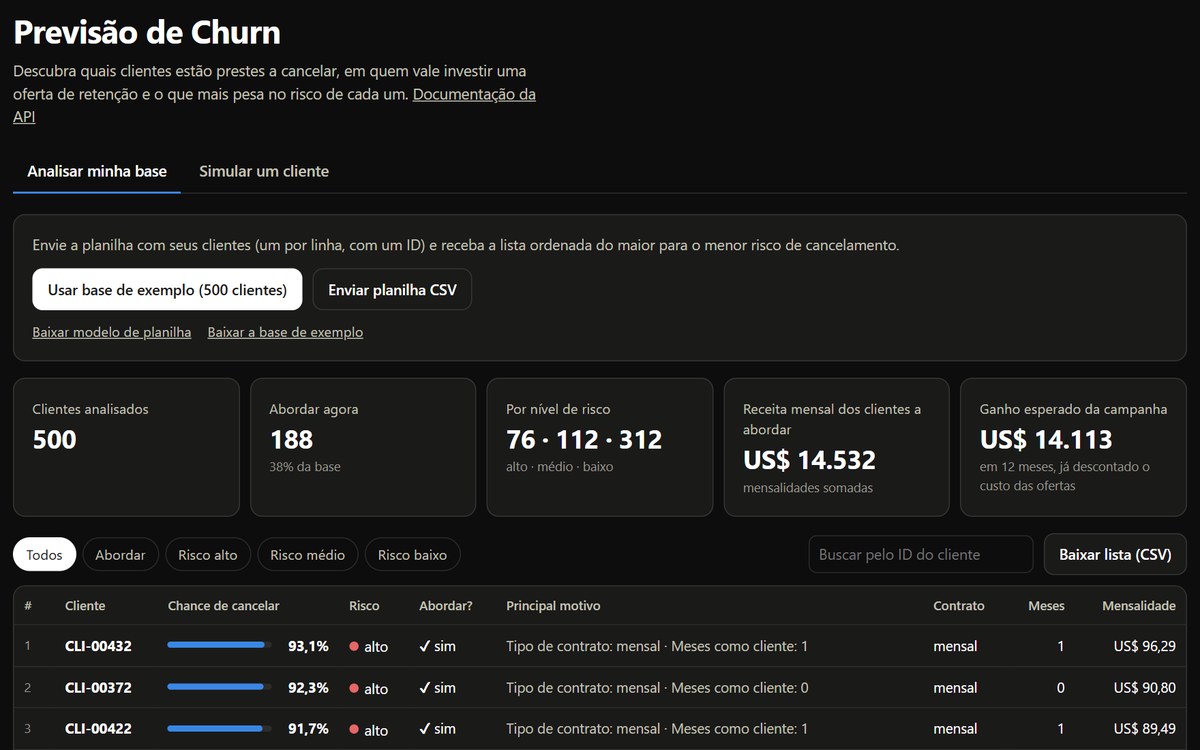Viewport: 1200px width, 750px height.
Task: Switch to the Analisar minha base tab
Action: tap(97, 171)
